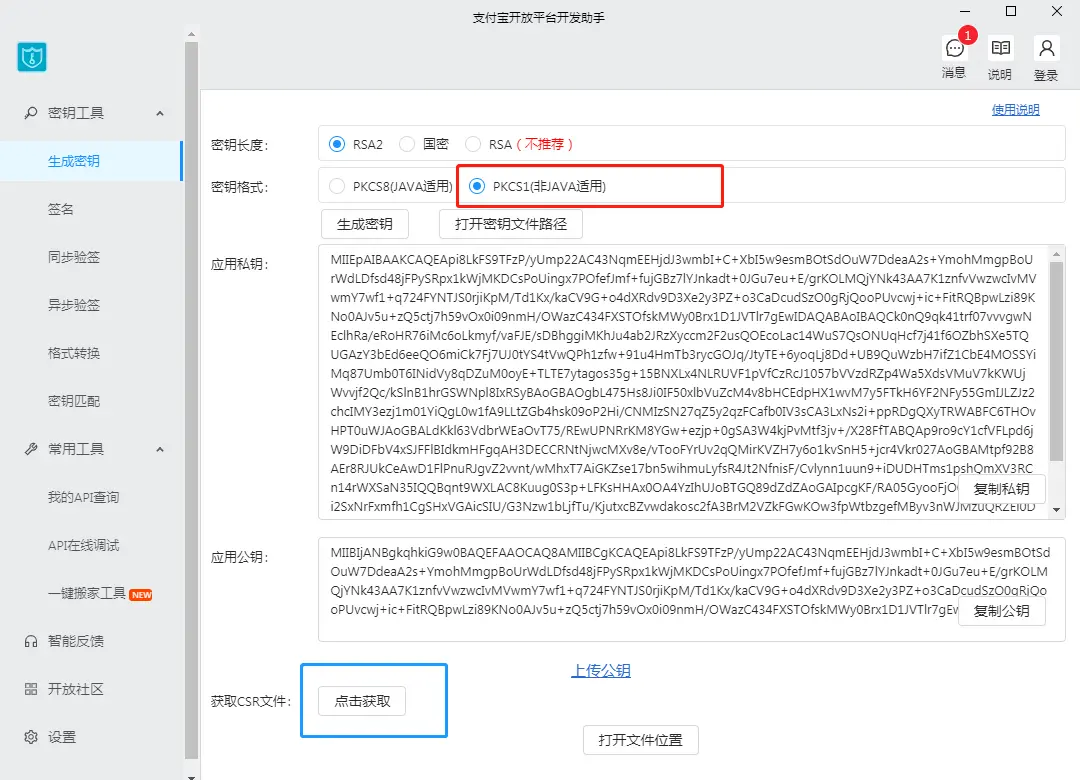Image resolution: width=1080 pixels, height=780 pixels.
Task: Click inside the 应用公钥 text area
Action: pyautogui.click(x=692, y=589)
